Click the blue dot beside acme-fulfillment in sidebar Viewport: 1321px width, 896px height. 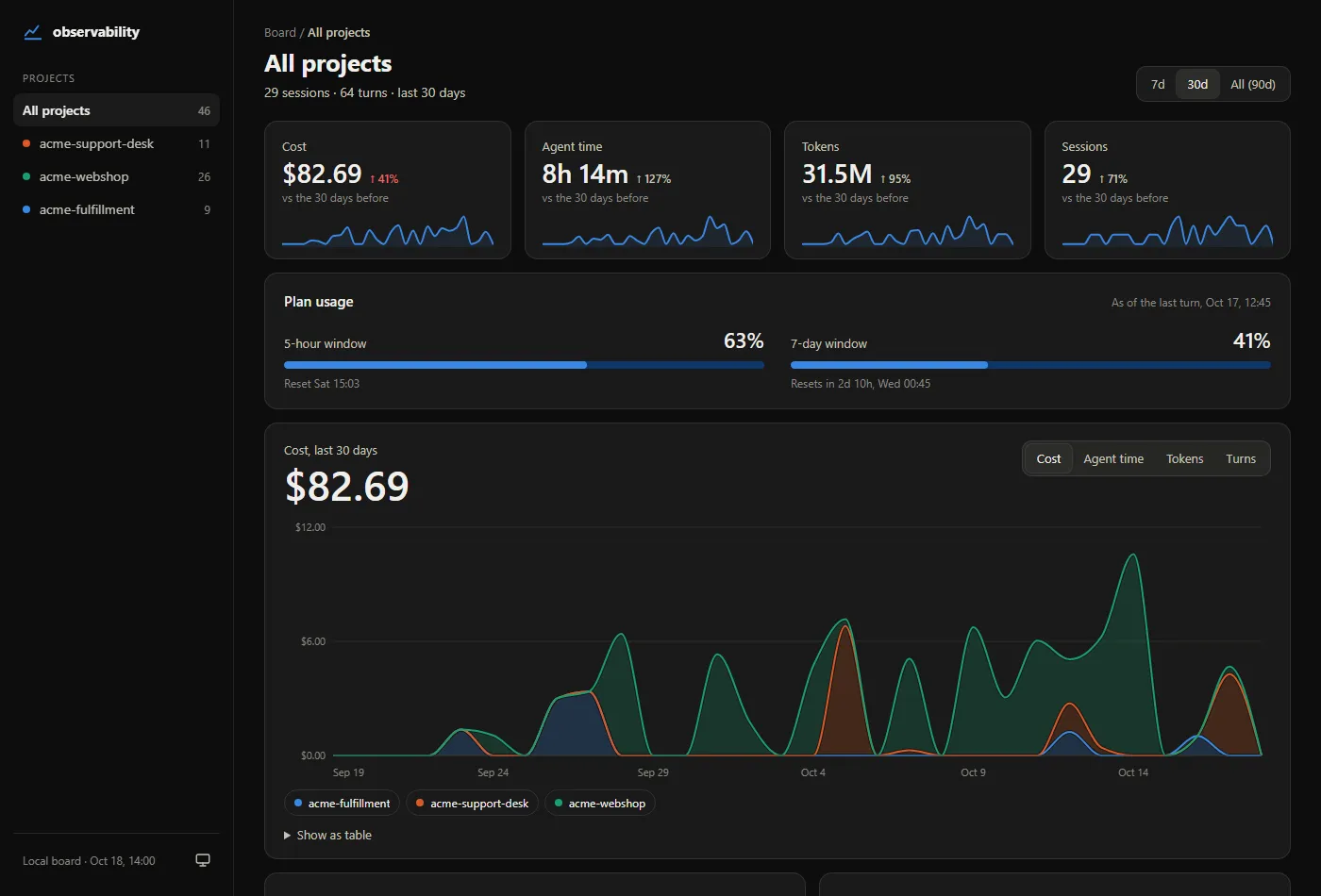click(x=26, y=209)
